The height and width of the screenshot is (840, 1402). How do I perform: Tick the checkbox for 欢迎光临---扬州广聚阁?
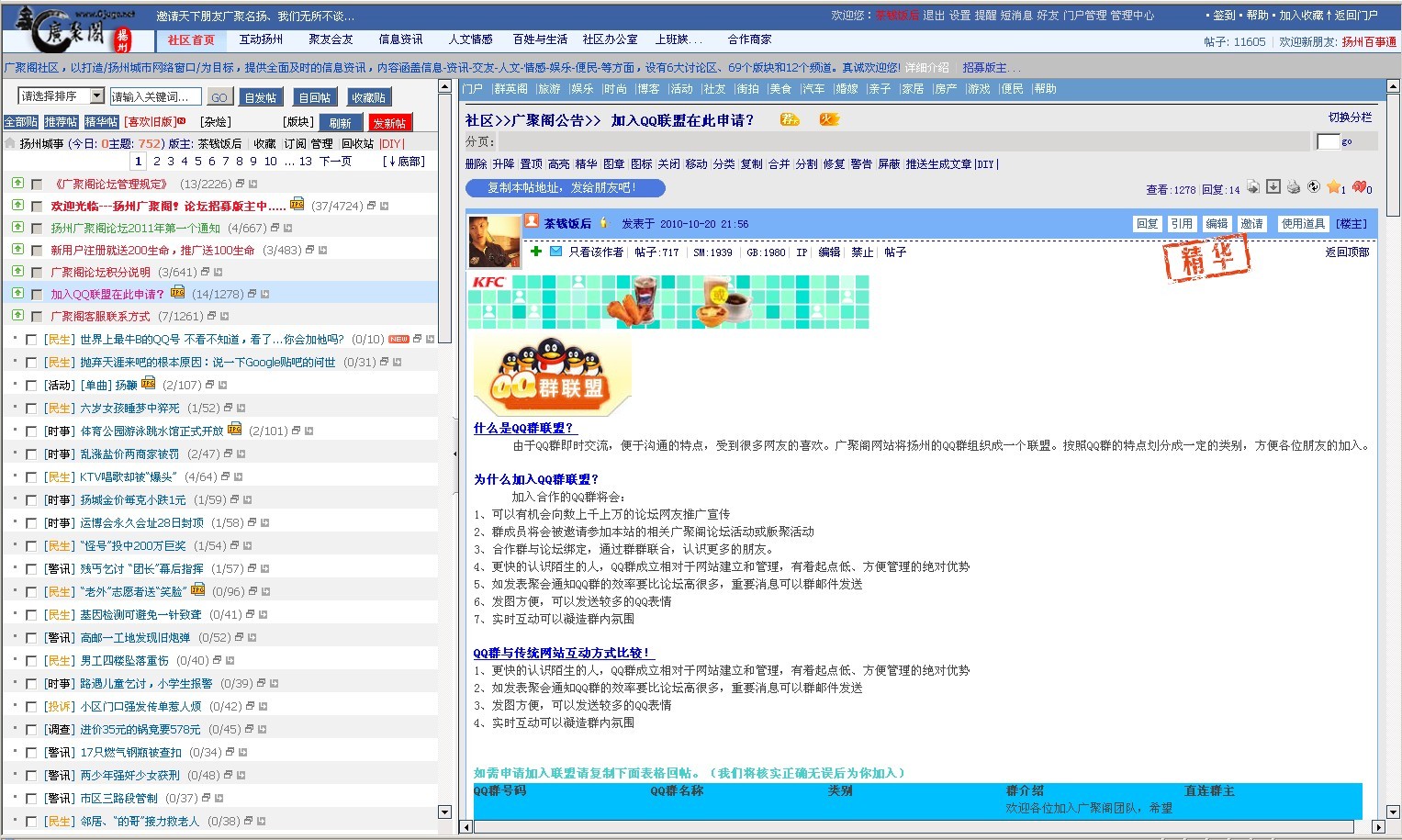tap(37, 207)
